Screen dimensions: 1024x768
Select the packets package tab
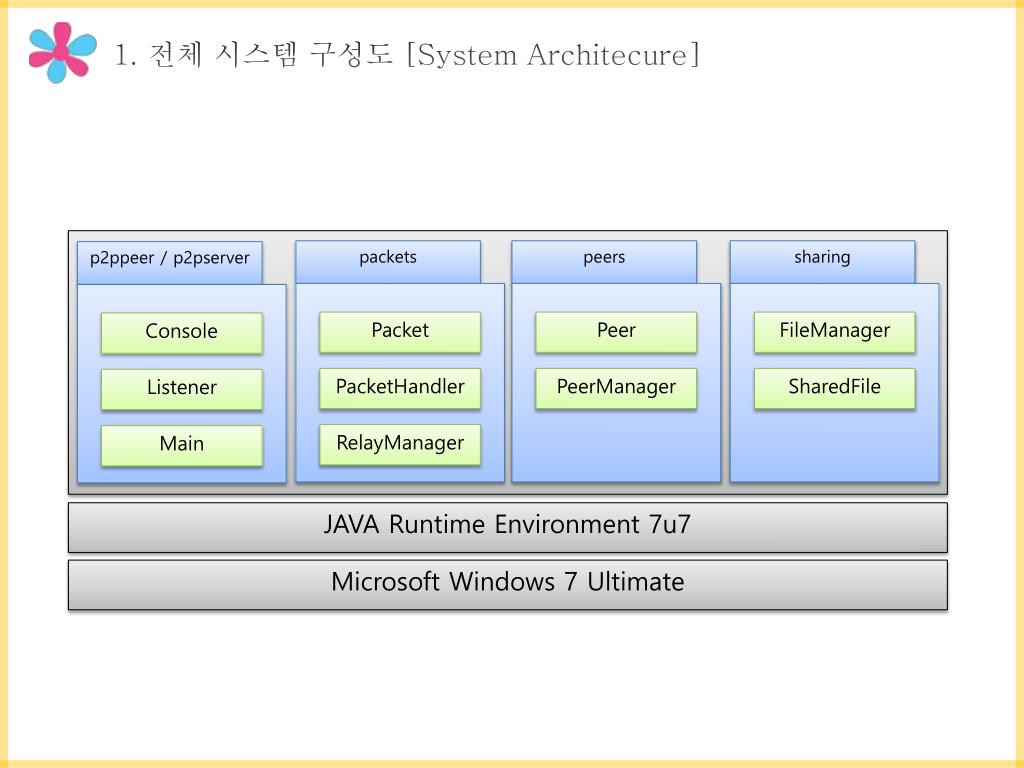point(388,262)
